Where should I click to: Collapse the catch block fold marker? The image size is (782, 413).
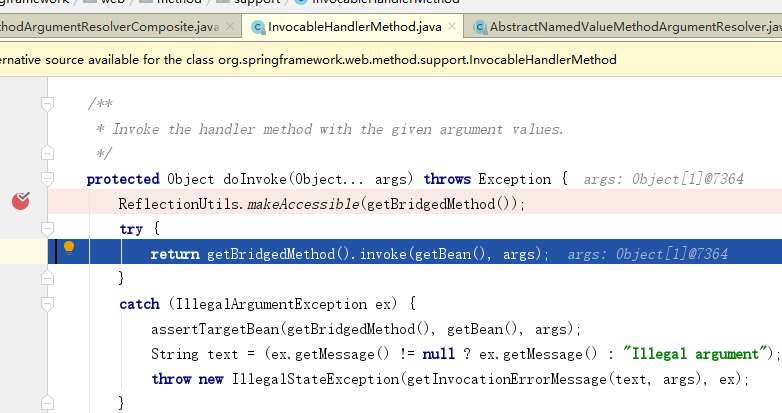point(46,304)
